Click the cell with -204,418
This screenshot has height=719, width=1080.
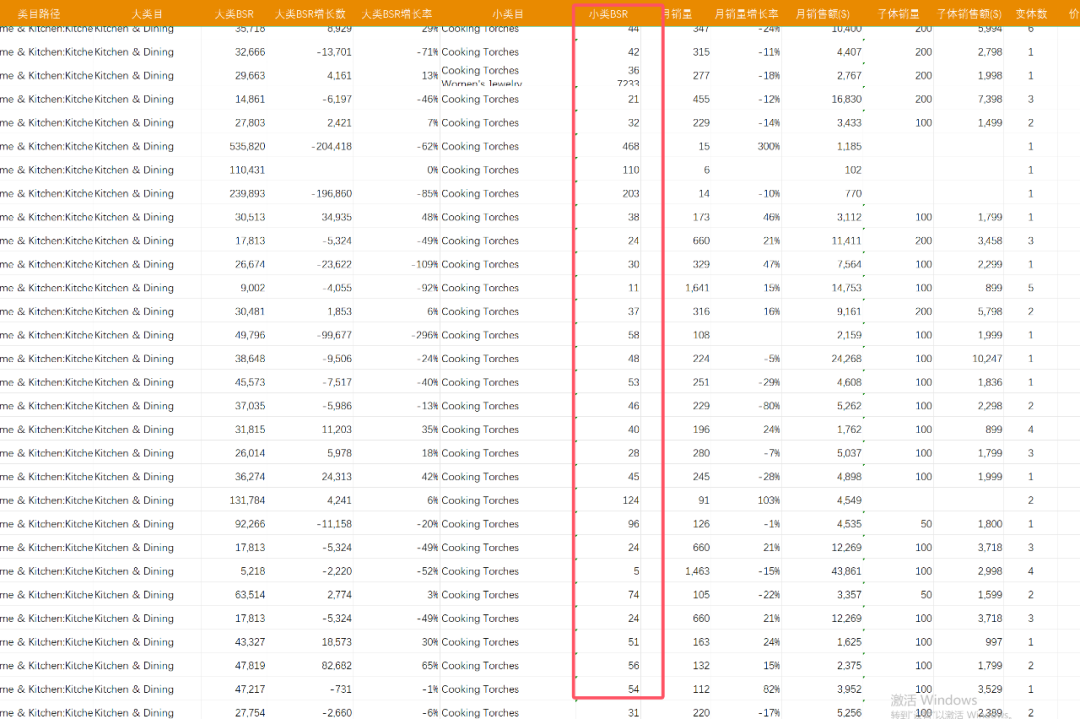[x=331, y=146]
